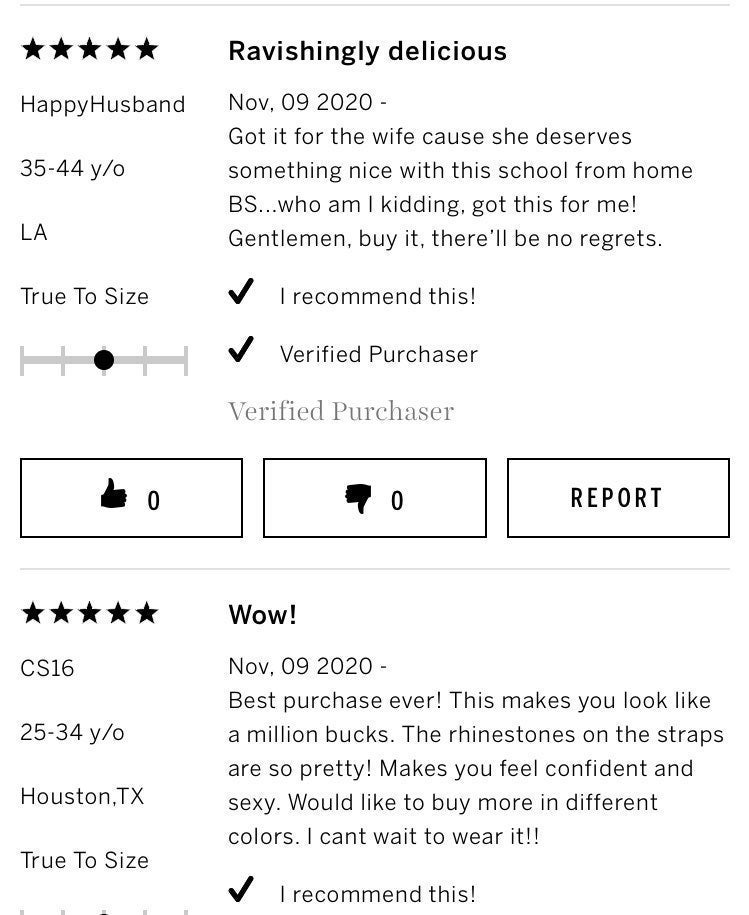
Task: Click the gray Verified Purchaser label
Action: 341,411
